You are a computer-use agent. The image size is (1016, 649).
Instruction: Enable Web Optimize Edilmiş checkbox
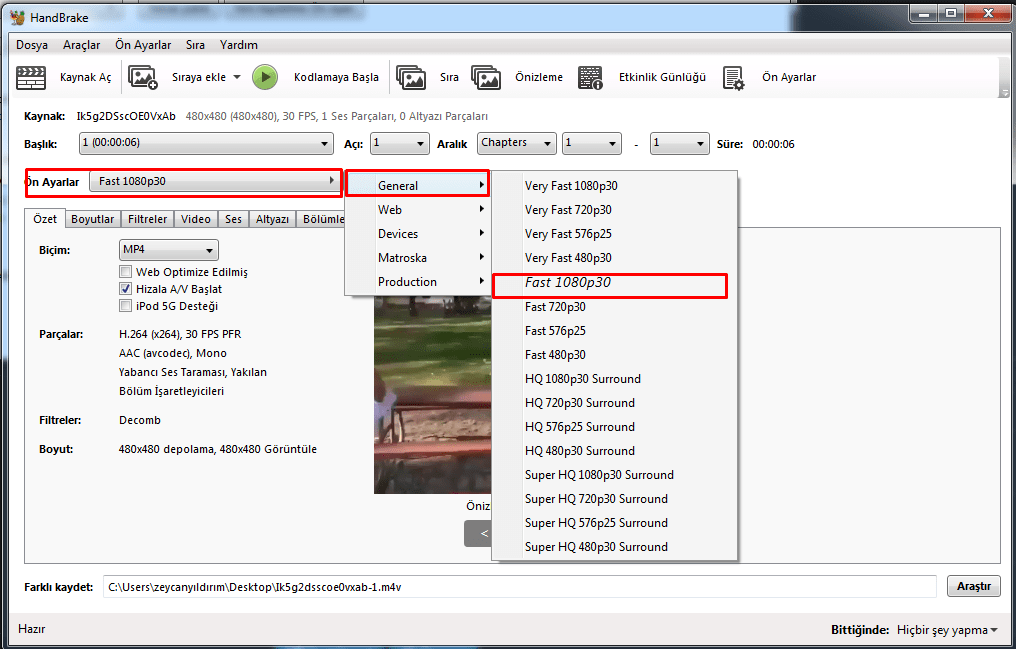[x=126, y=271]
